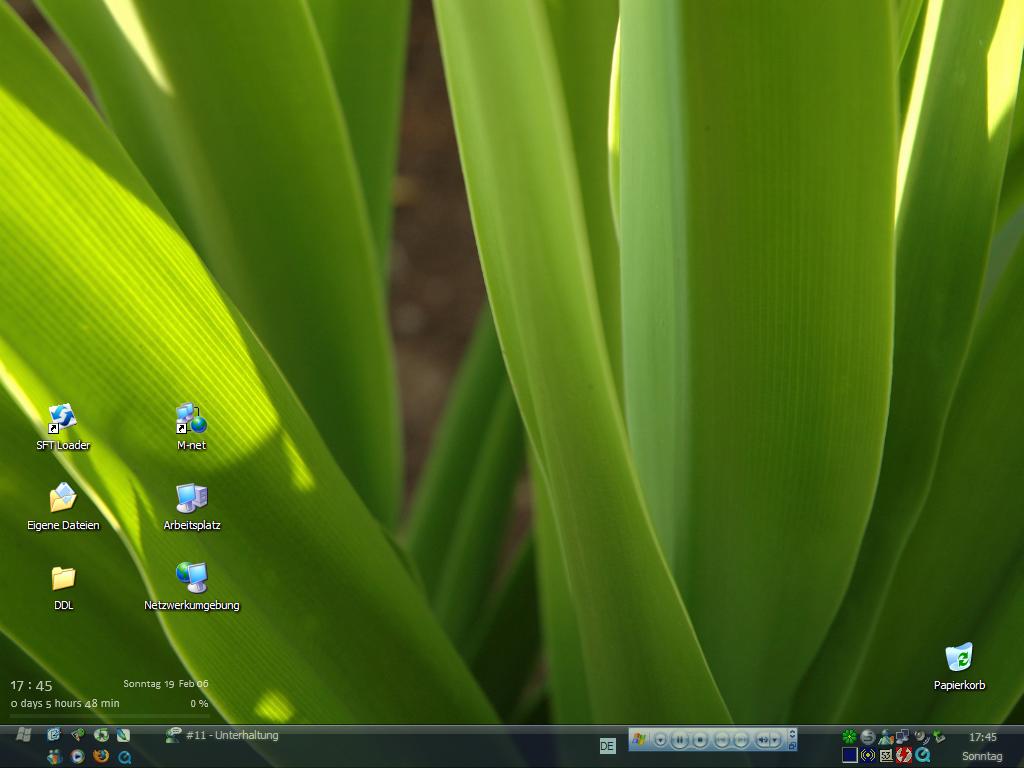Click the dark blue square tray icon
The height and width of the screenshot is (768, 1024).
[850, 755]
